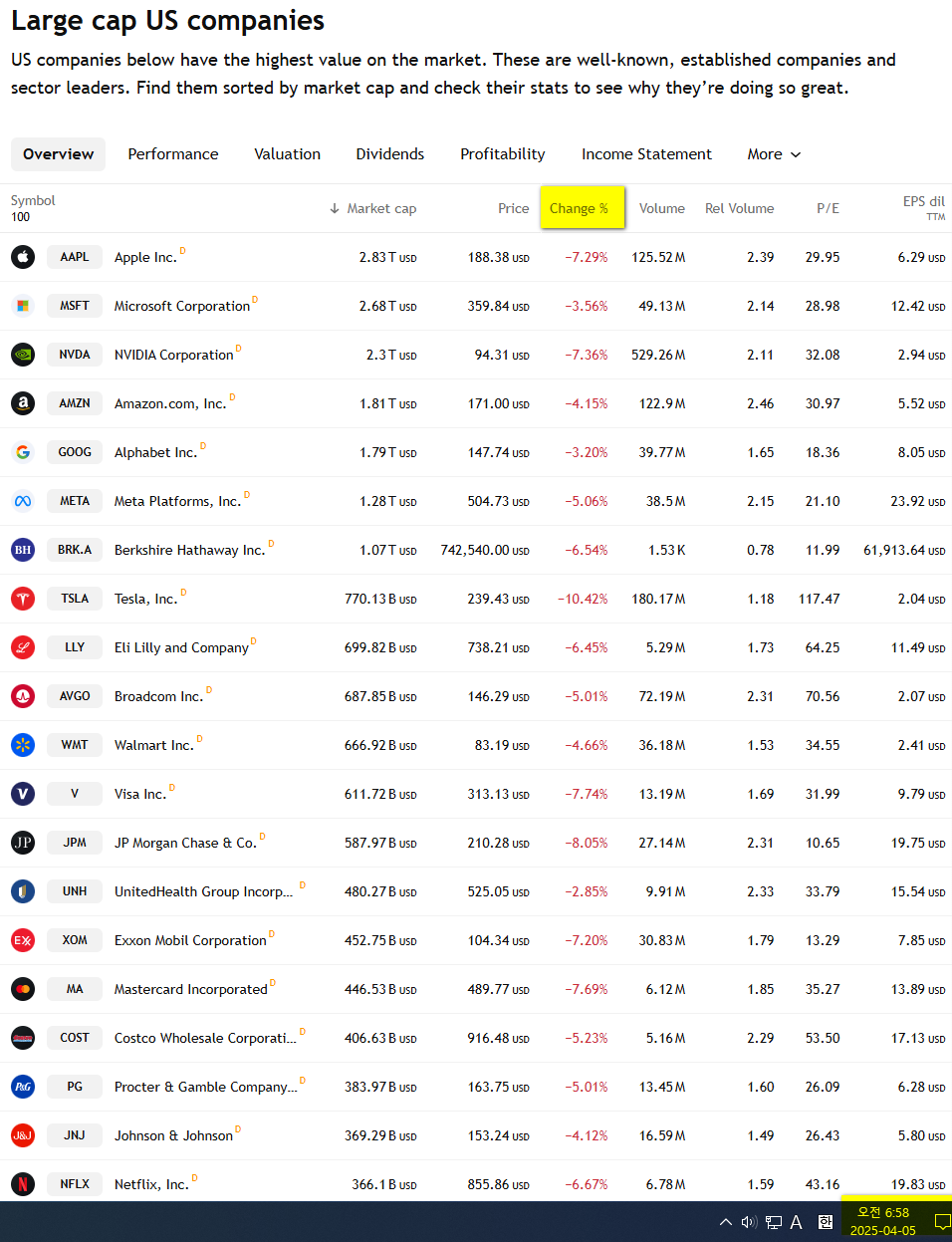This screenshot has height=1242, width=952.
Task: Open the GOOG ticker symbol button
Action: [x=75, y=452]
